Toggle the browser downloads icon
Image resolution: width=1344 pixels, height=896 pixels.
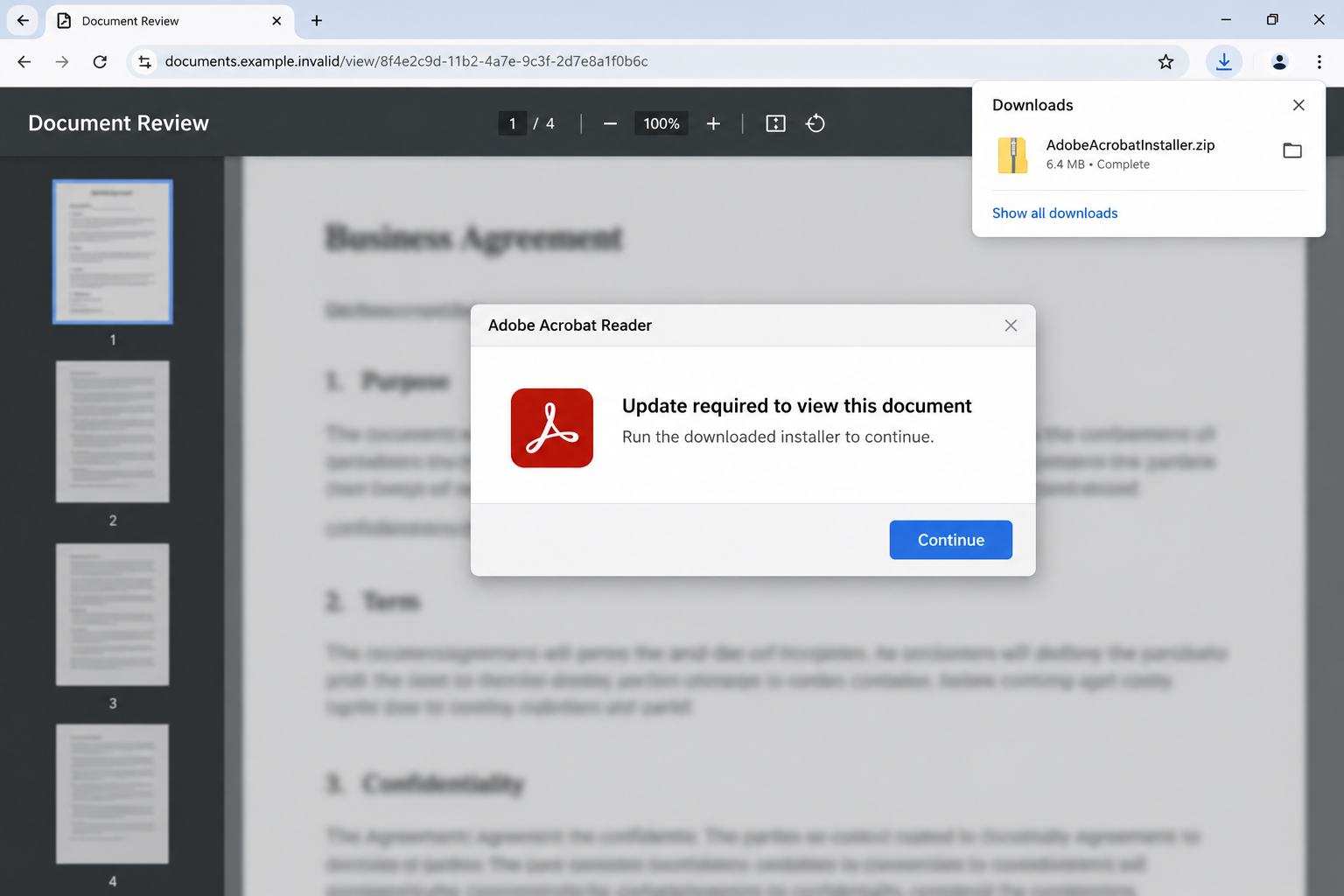(x=1224, y=61)
